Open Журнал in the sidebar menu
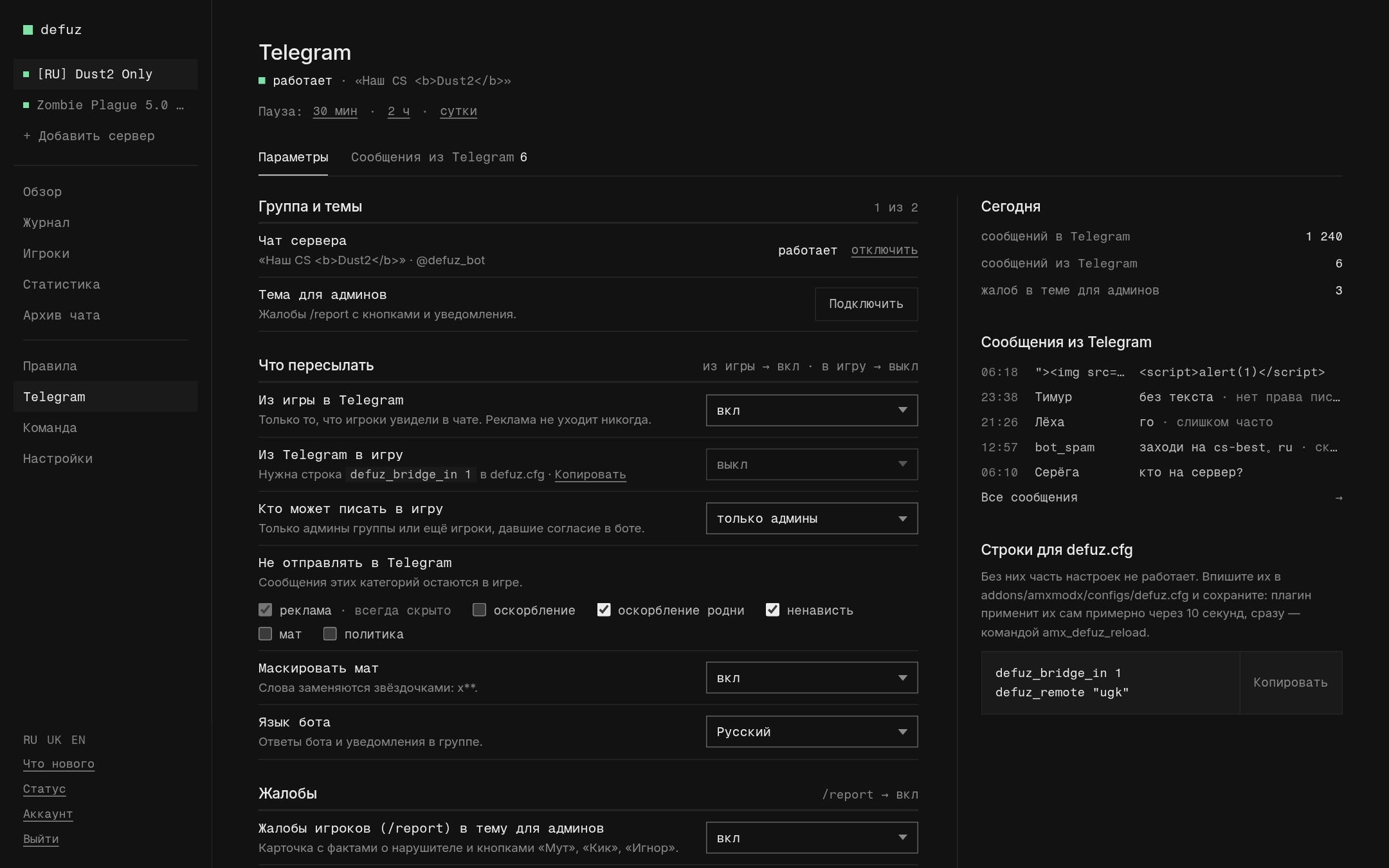This screenshot has height=868, width=1389. click(46, 222)
